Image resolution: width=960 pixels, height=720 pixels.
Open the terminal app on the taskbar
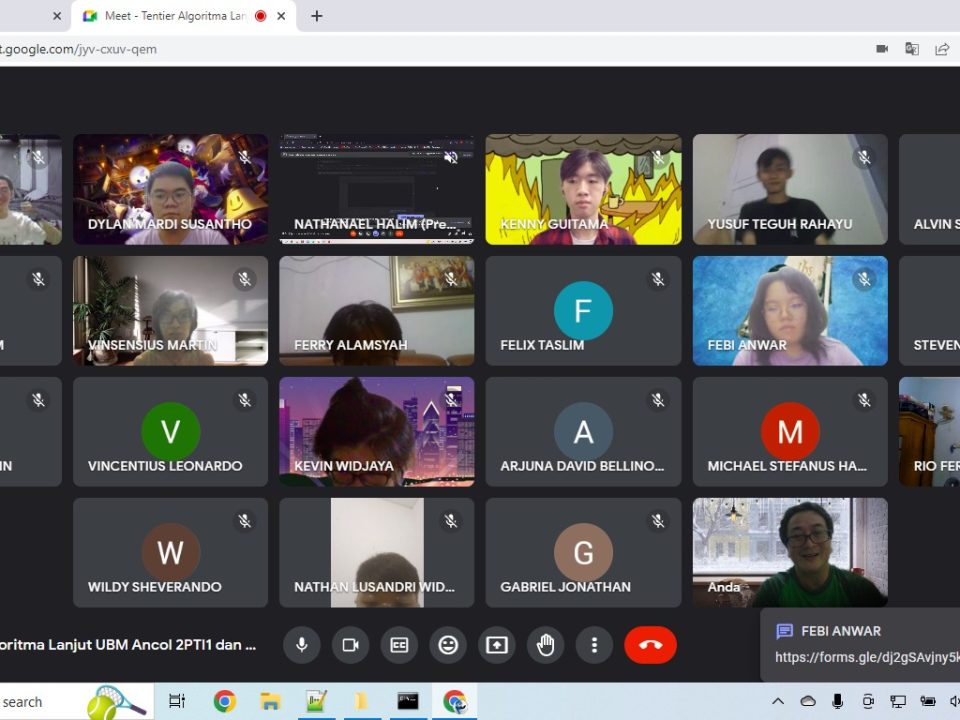point(408,701)
